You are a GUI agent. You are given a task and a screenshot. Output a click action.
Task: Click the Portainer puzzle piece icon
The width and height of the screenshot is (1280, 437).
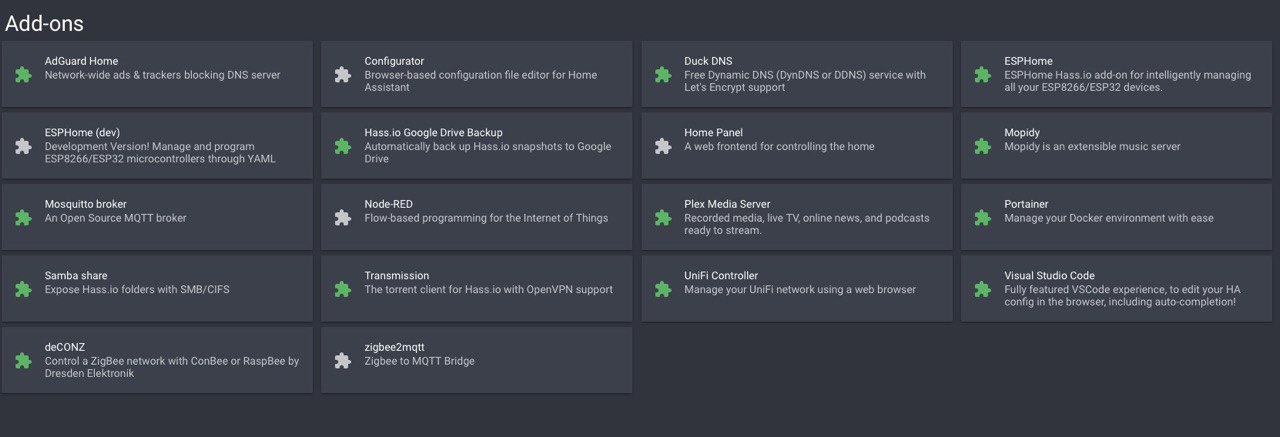pyautogui.click(x=983, y=217)
